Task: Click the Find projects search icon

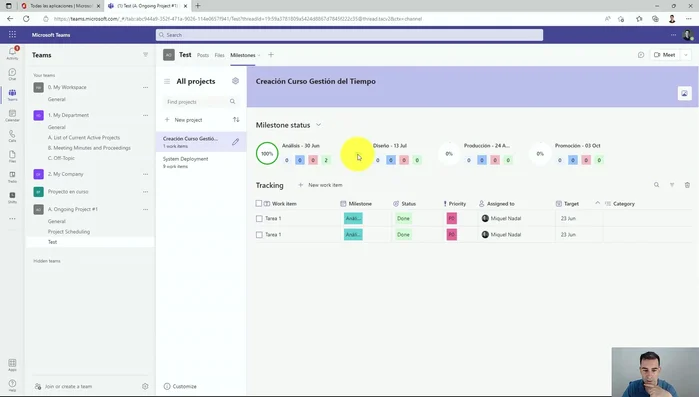Action: point(232,102)
